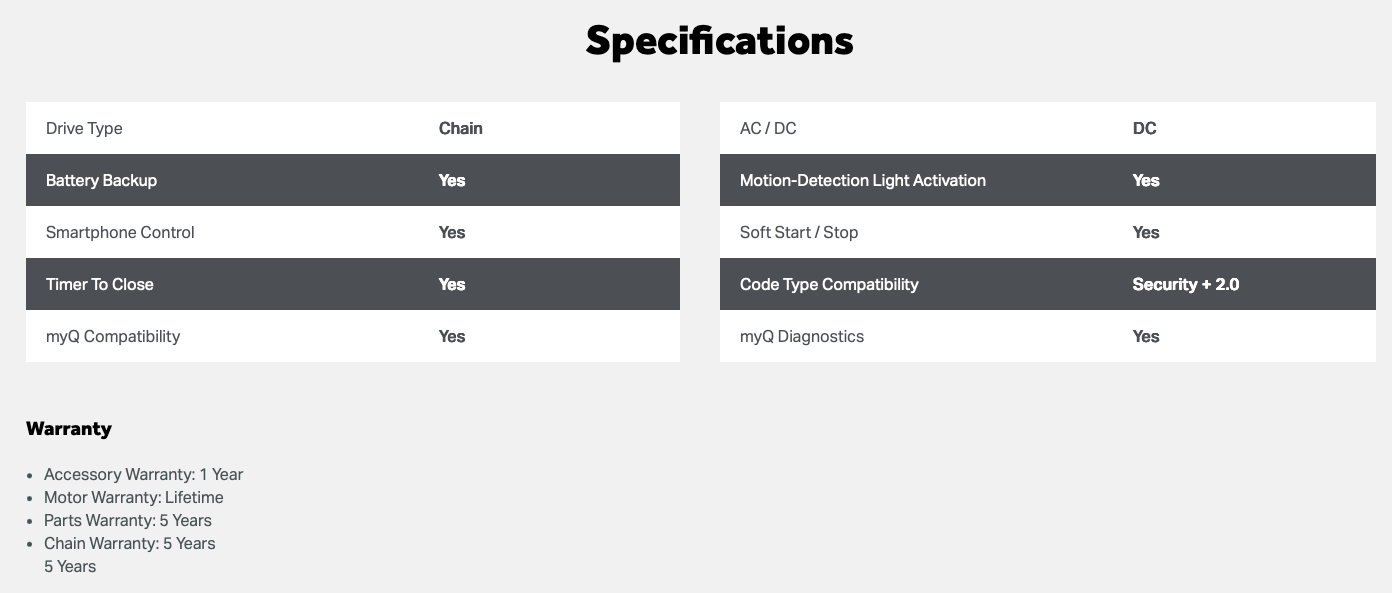Select the Drive Type row label
This screenshot has height=593, width=1392.
tap(84, 128)
